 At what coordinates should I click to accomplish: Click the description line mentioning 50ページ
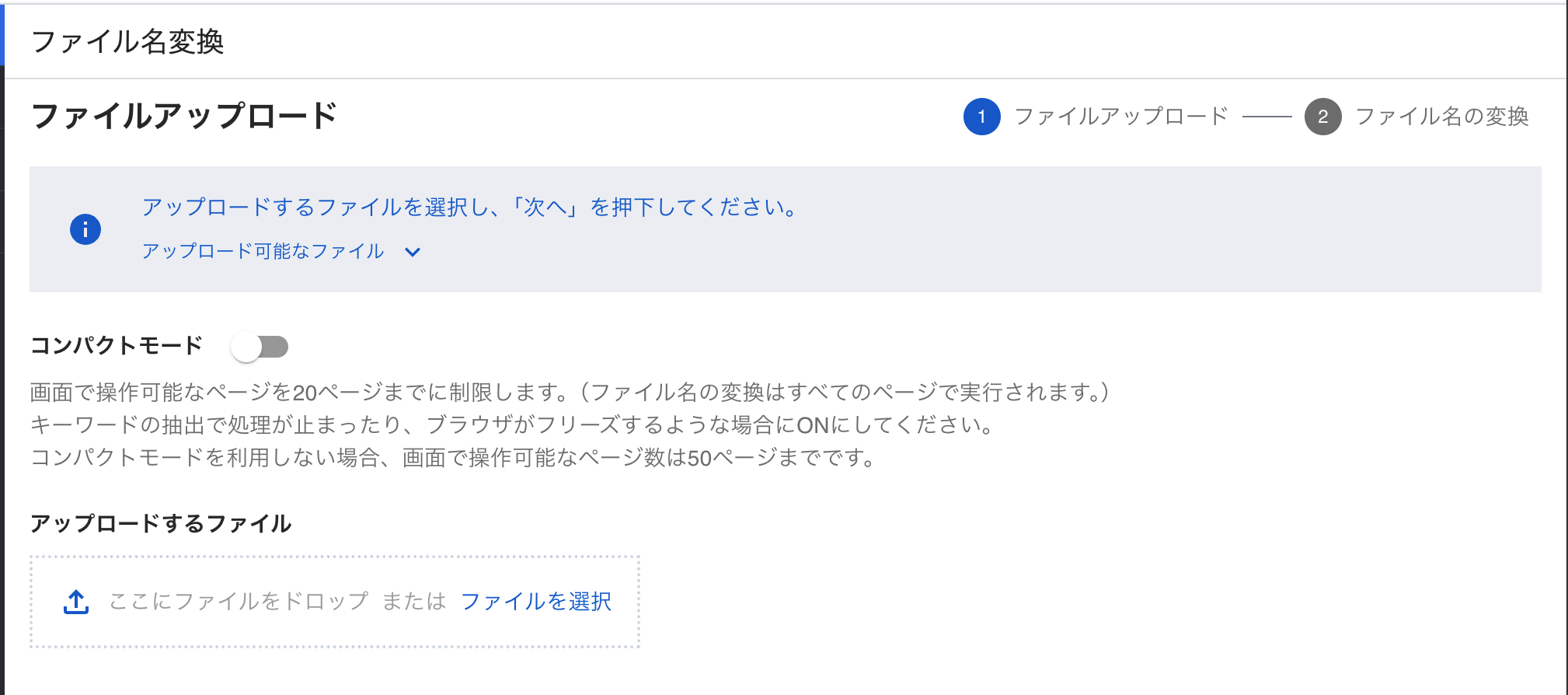point(453,458)
